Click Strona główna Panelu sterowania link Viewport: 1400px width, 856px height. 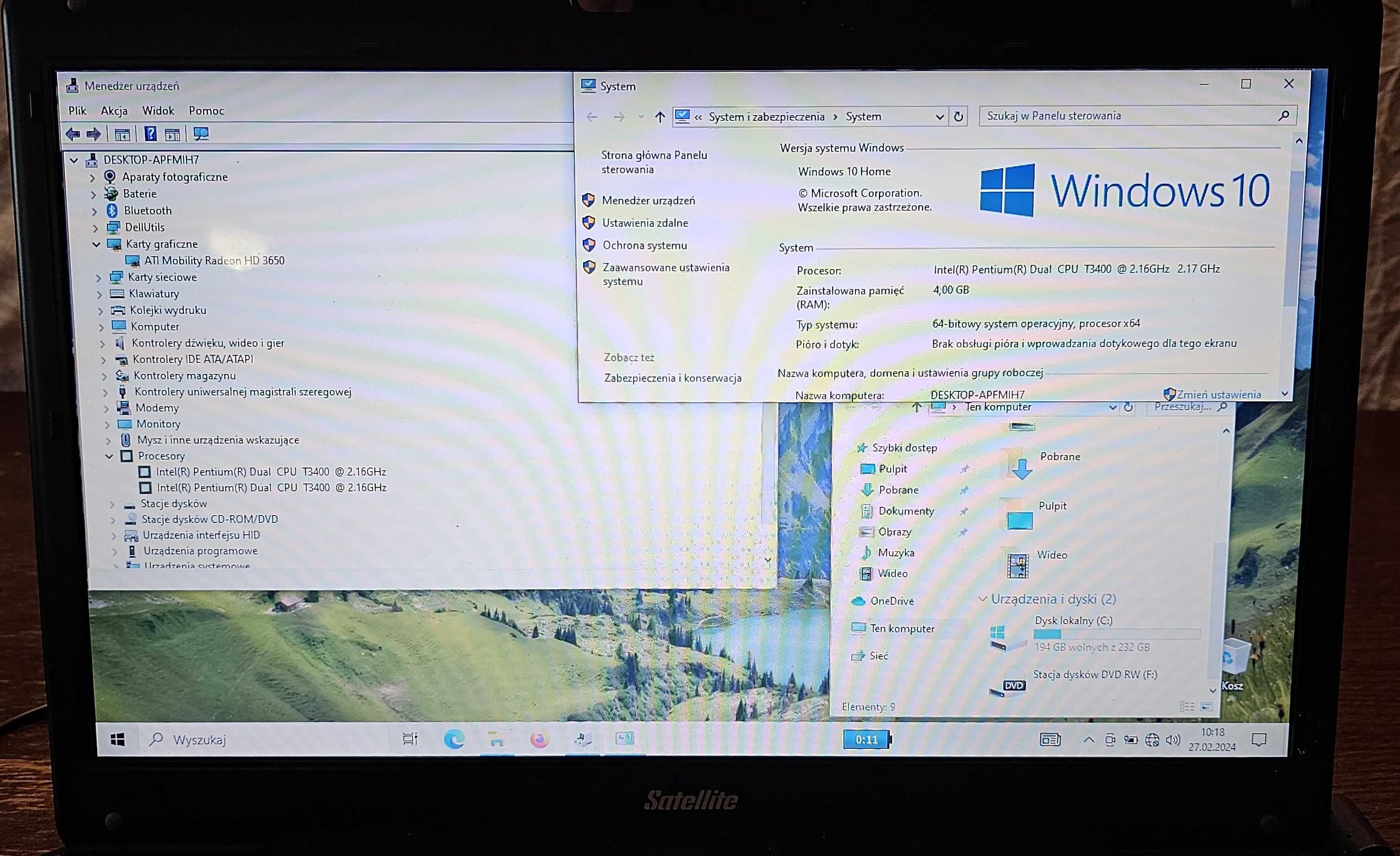[x=655, y=163]
